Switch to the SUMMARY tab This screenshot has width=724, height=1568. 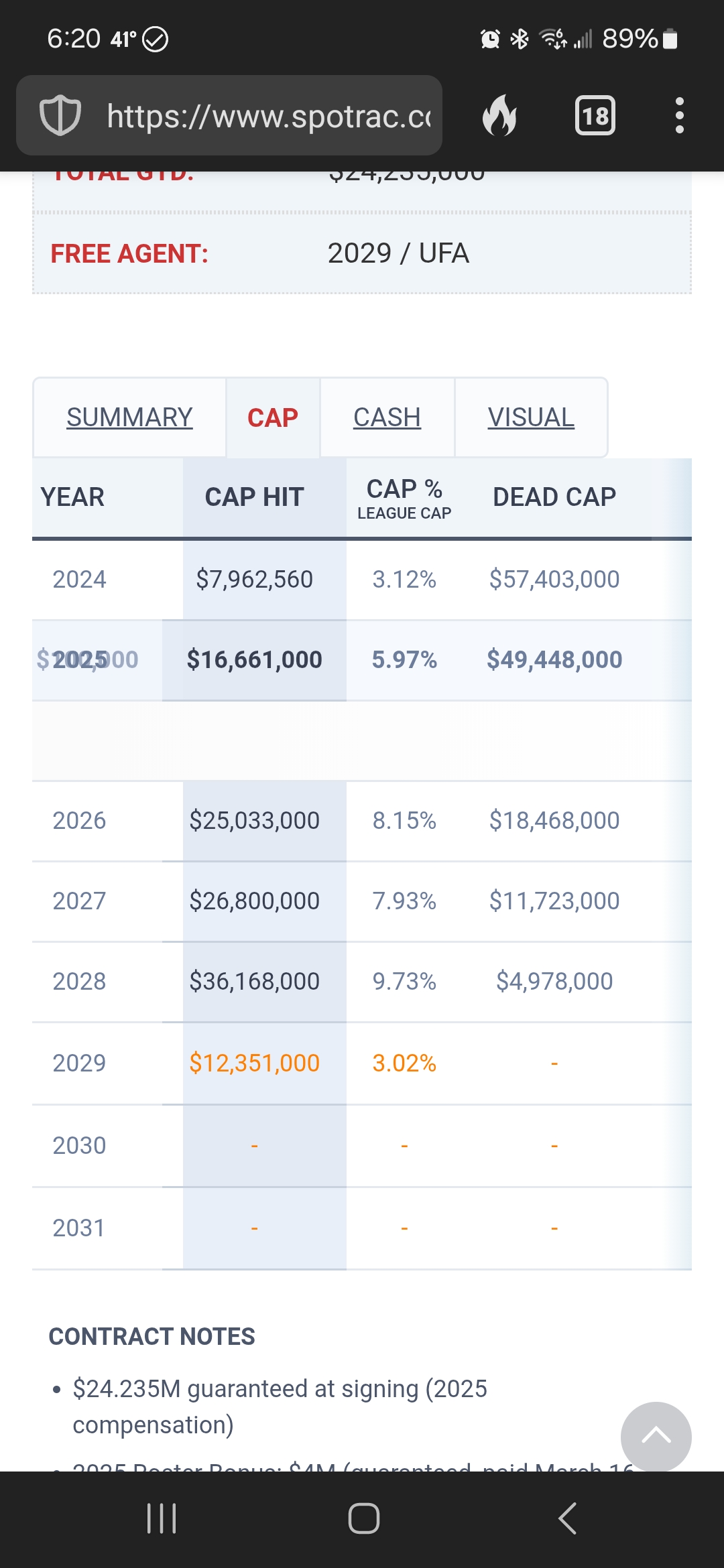pos(129,417)
